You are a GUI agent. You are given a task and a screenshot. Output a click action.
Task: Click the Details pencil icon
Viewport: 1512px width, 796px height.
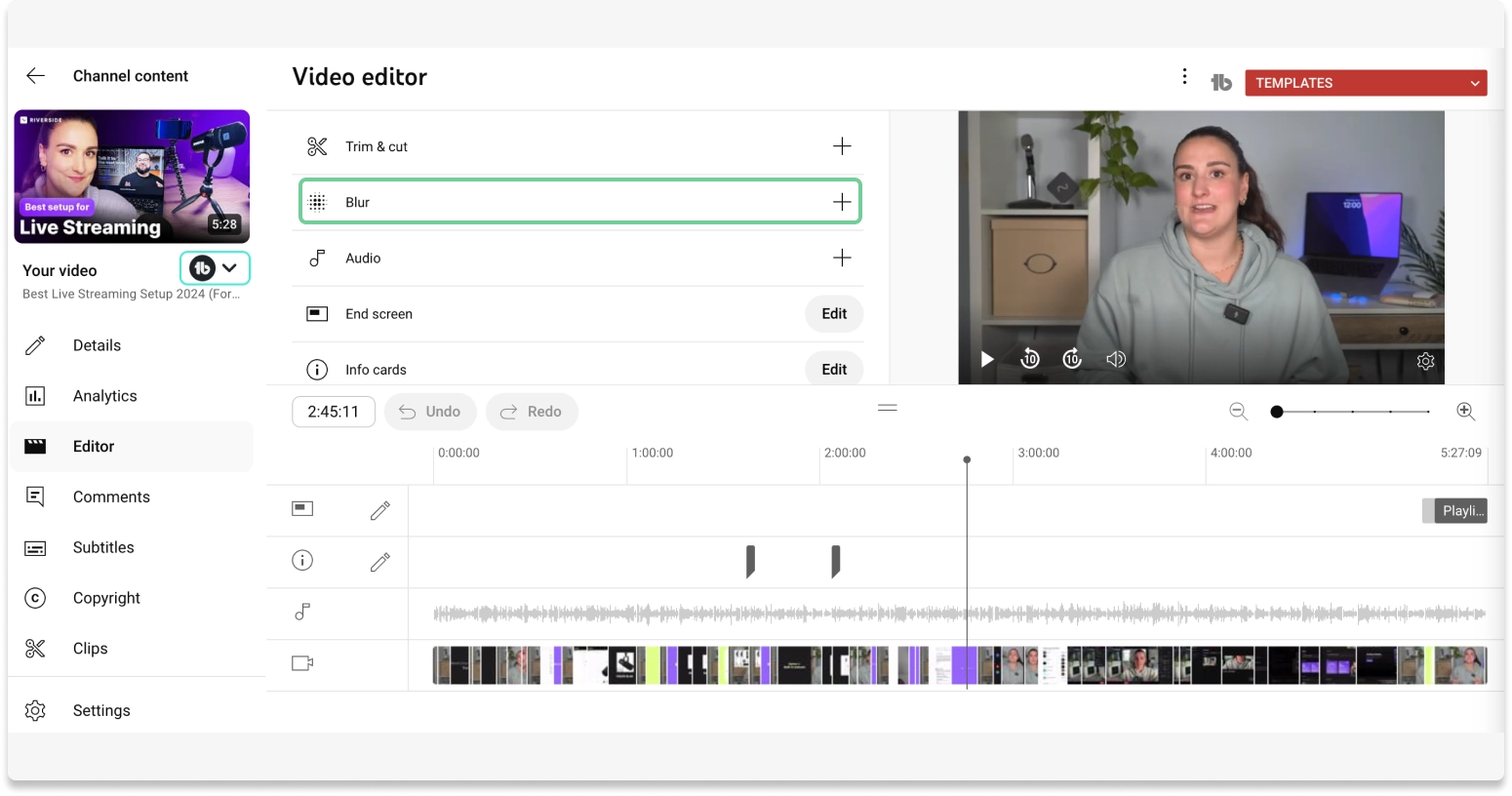pos(35,345)
